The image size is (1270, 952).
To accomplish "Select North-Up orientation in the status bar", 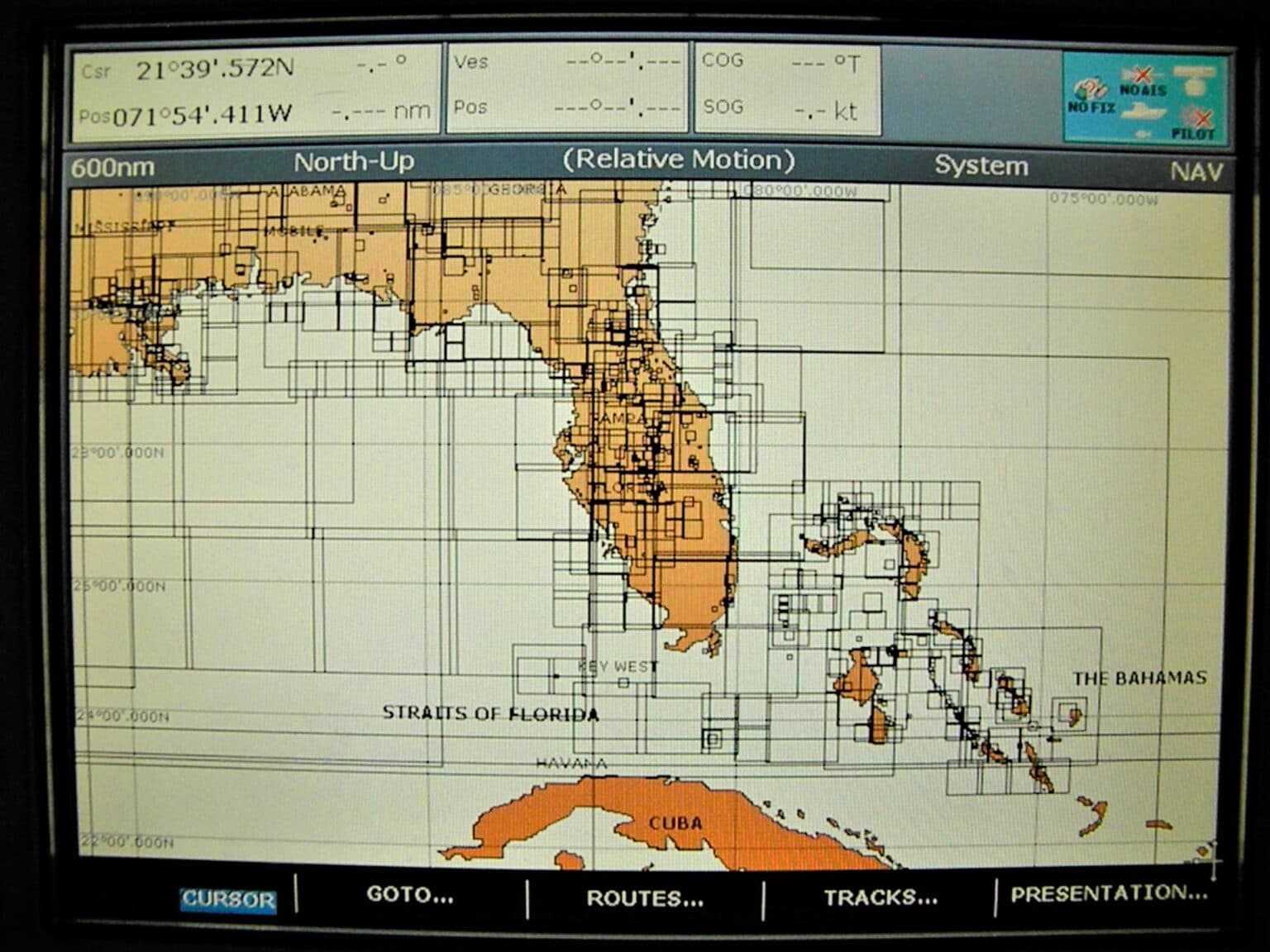I will 351,164.
